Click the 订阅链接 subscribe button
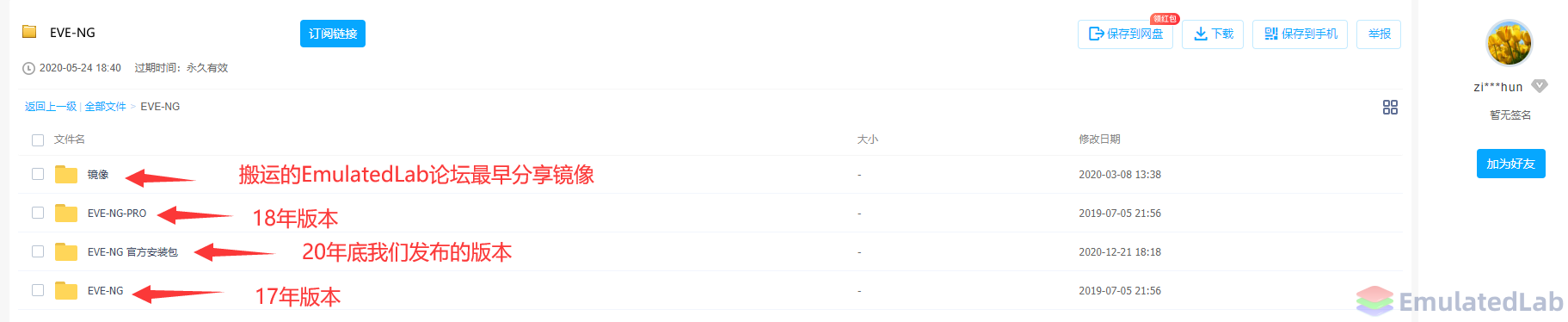The height and width of the screenshot is (322, 1568). click(x=333, y=34)
